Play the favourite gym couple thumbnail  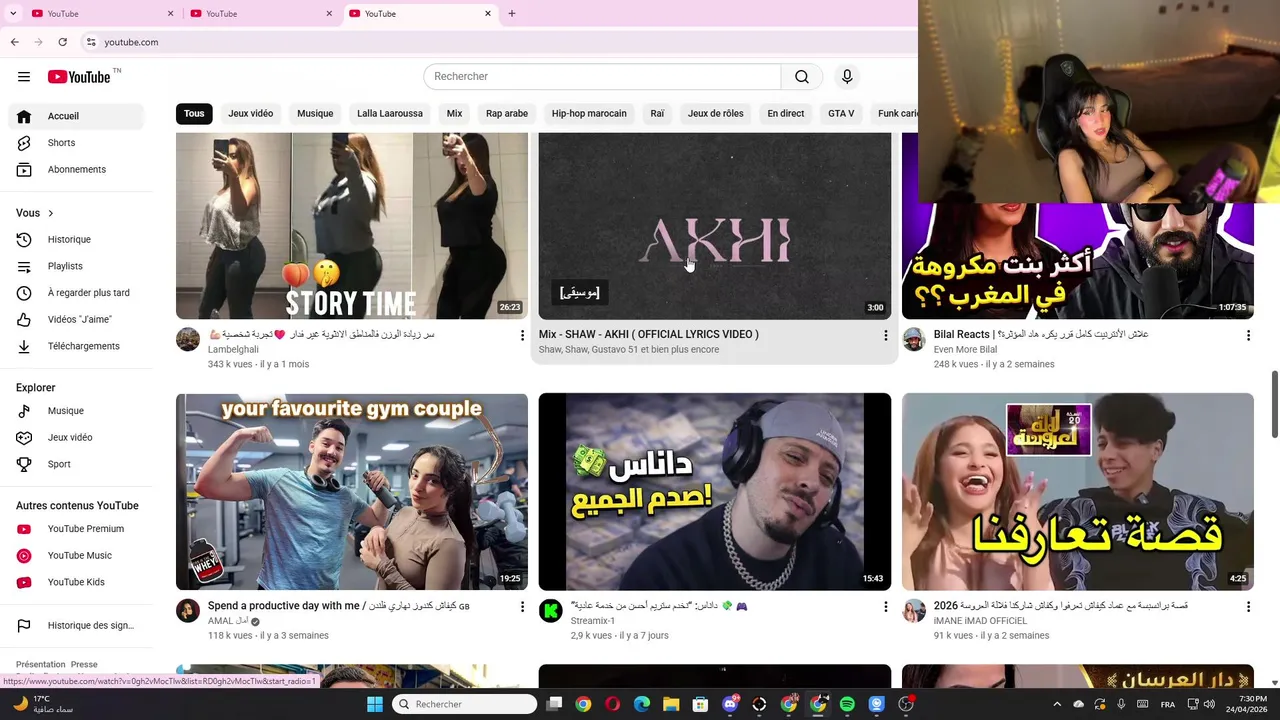pyautogui.click(x=352, y=492)
